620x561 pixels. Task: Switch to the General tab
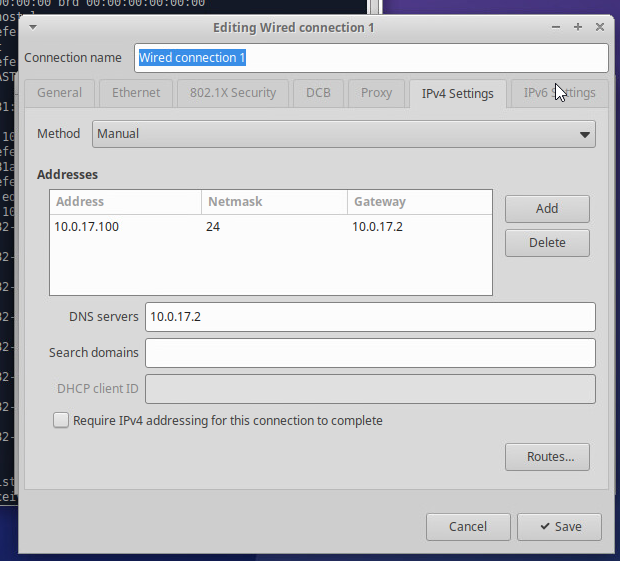pos(59,93)
